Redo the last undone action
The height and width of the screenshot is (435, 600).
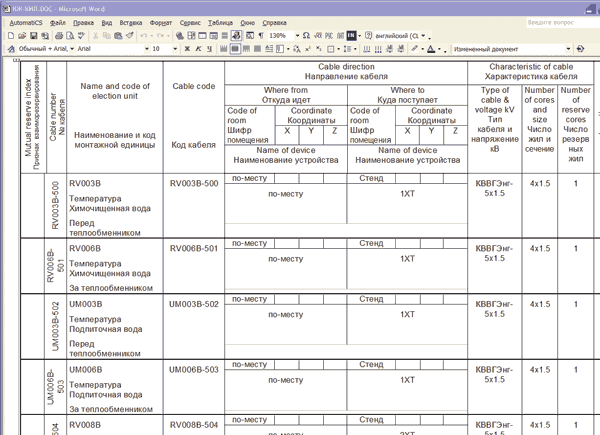(160, 36)
